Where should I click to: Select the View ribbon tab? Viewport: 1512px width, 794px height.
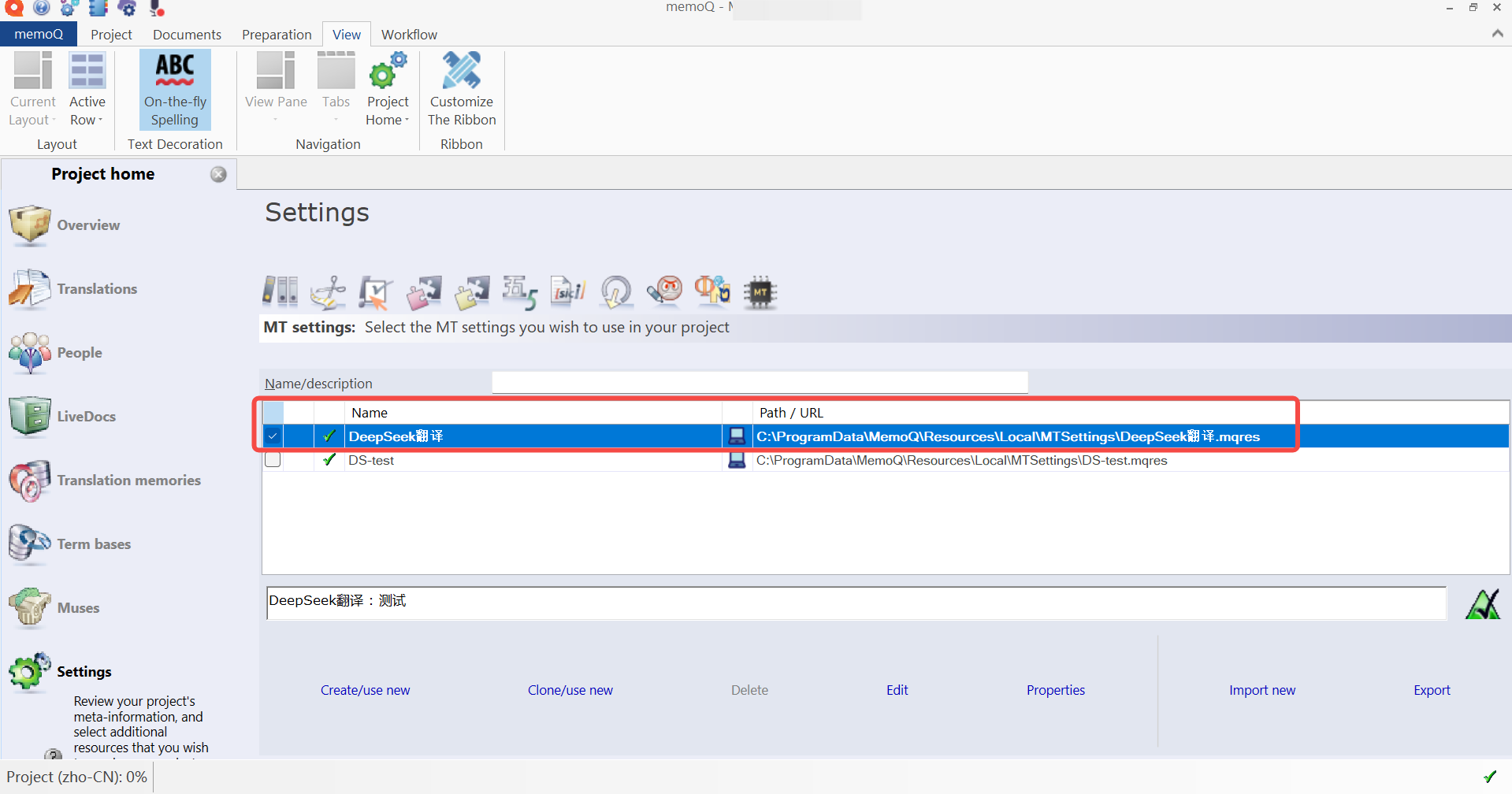tap(347, 34)
